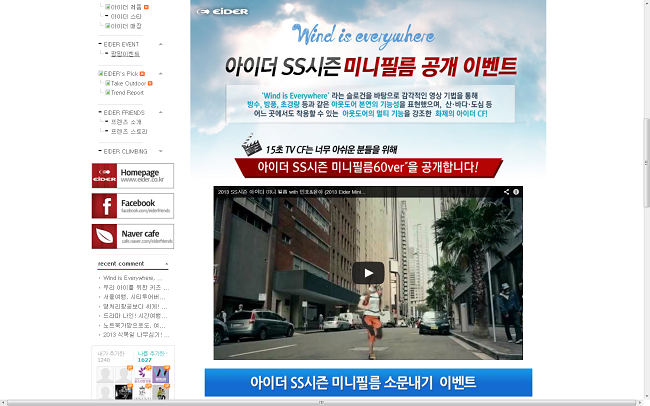Open the Eider Homepage banner
650x406 pixels.
click(133, 176)
